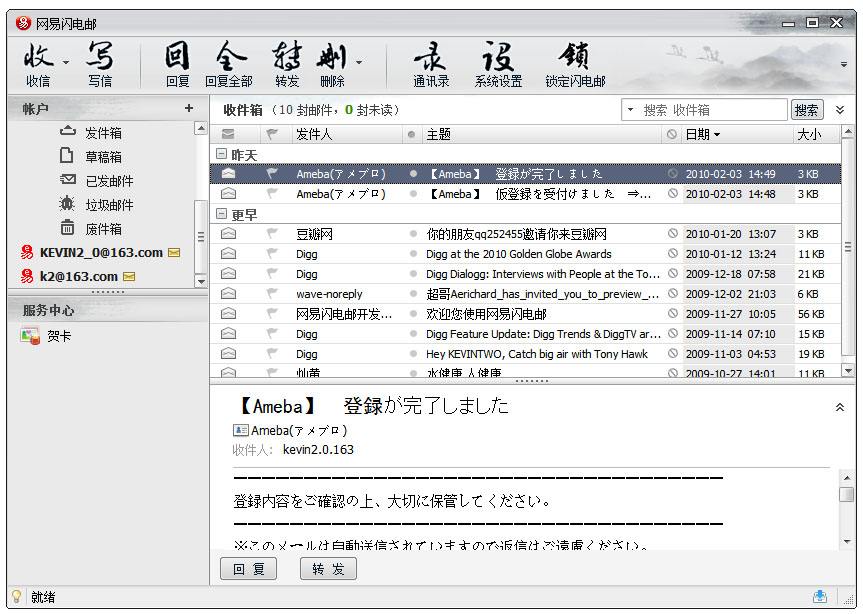Collapse the 更早 email group

221,214
